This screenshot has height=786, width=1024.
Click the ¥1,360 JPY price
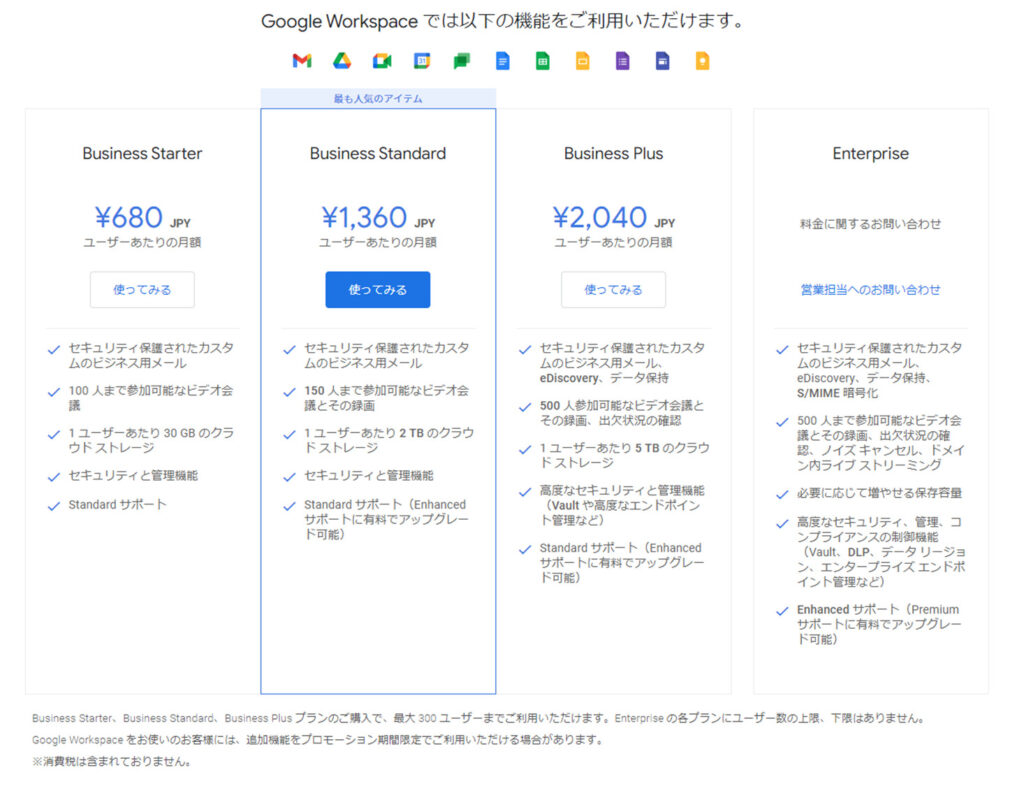pos(378,217)
